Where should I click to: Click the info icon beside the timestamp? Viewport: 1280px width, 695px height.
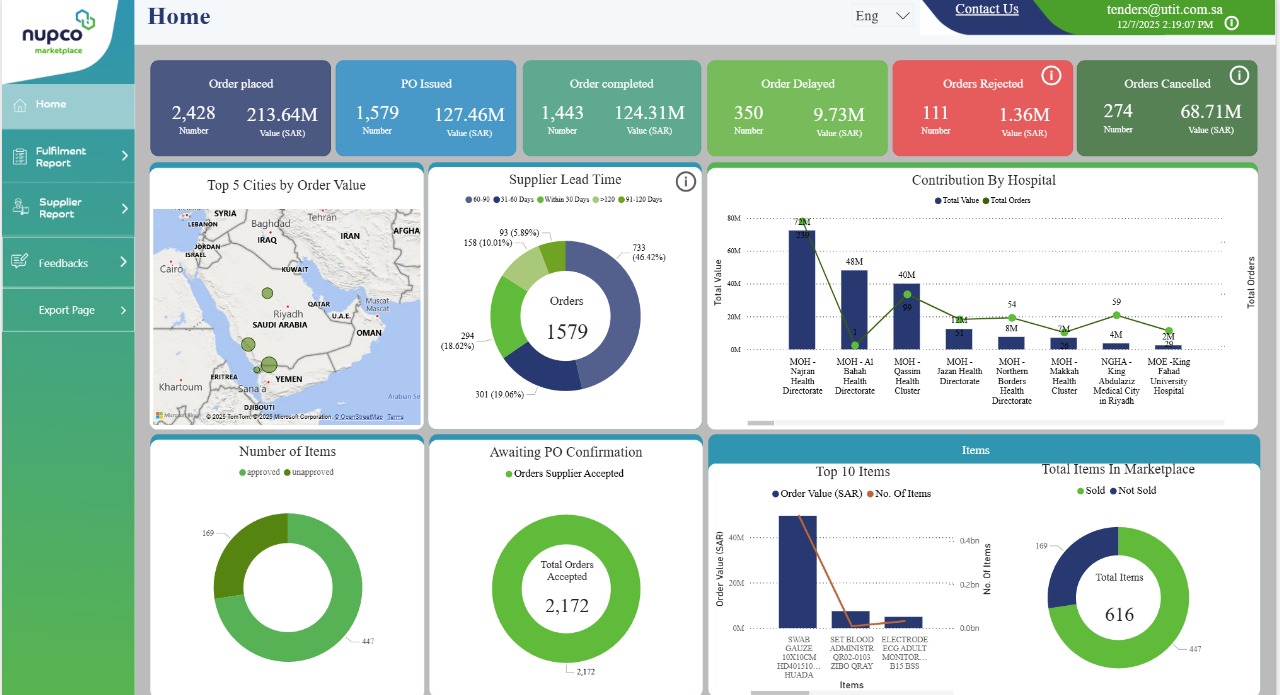tap(1231, 23)
